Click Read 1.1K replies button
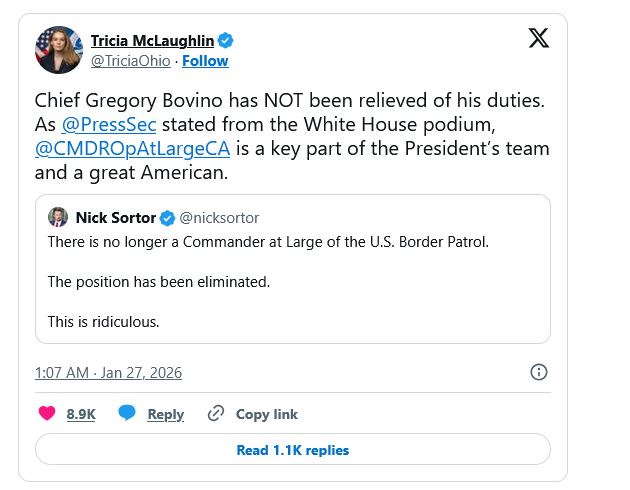 click(292, 450)
